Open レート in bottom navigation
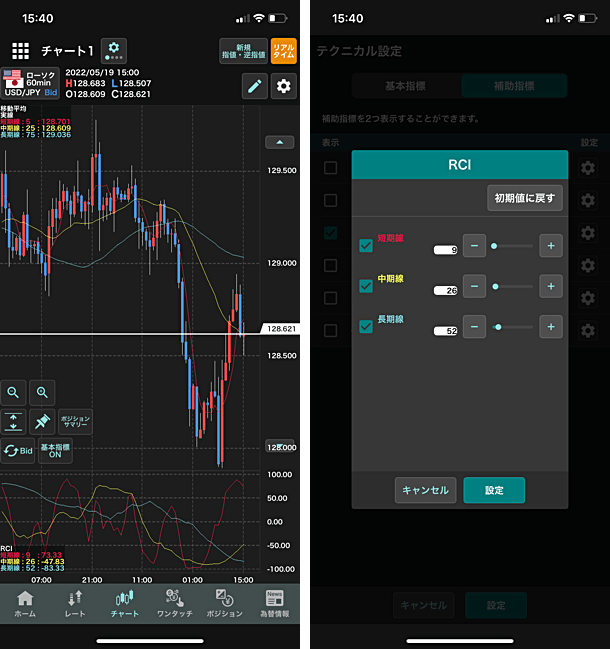 coord(75,604)
